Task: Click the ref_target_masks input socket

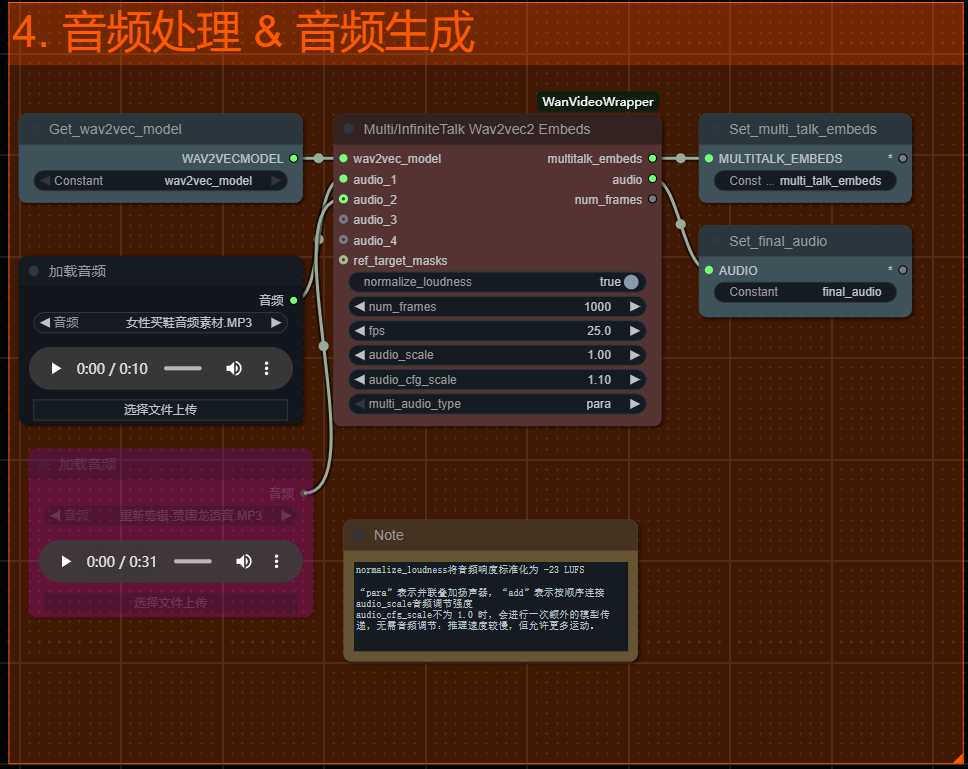Action: (344, 260)
